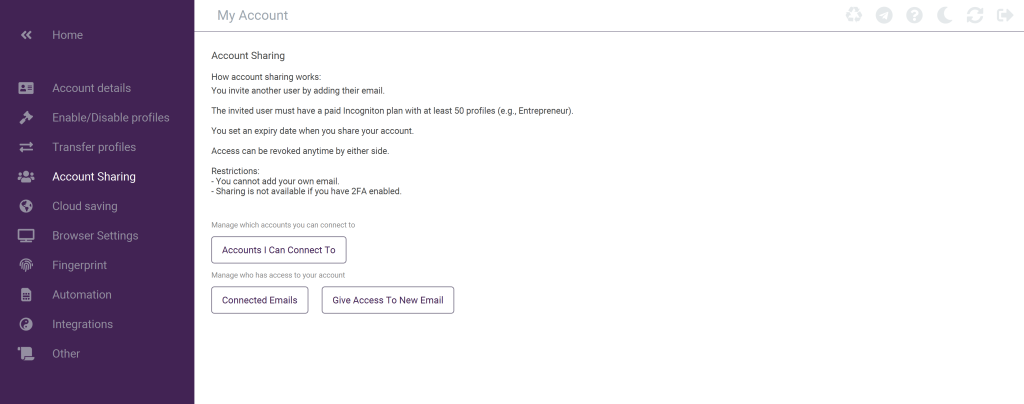The width and height of the screenshot is (1024, 404).
Task: Click the recycle icon in top bar
Action: 853,15
